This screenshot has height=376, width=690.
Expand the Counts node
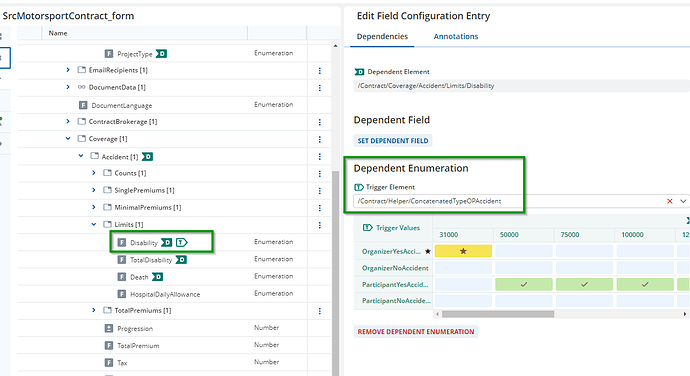click(94, 173)
